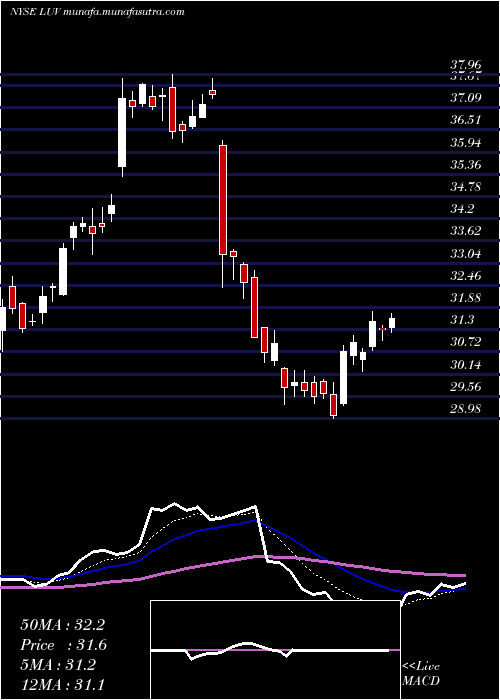Click the 28.98 price axis label
500x700 pixels.
[466, 408]
